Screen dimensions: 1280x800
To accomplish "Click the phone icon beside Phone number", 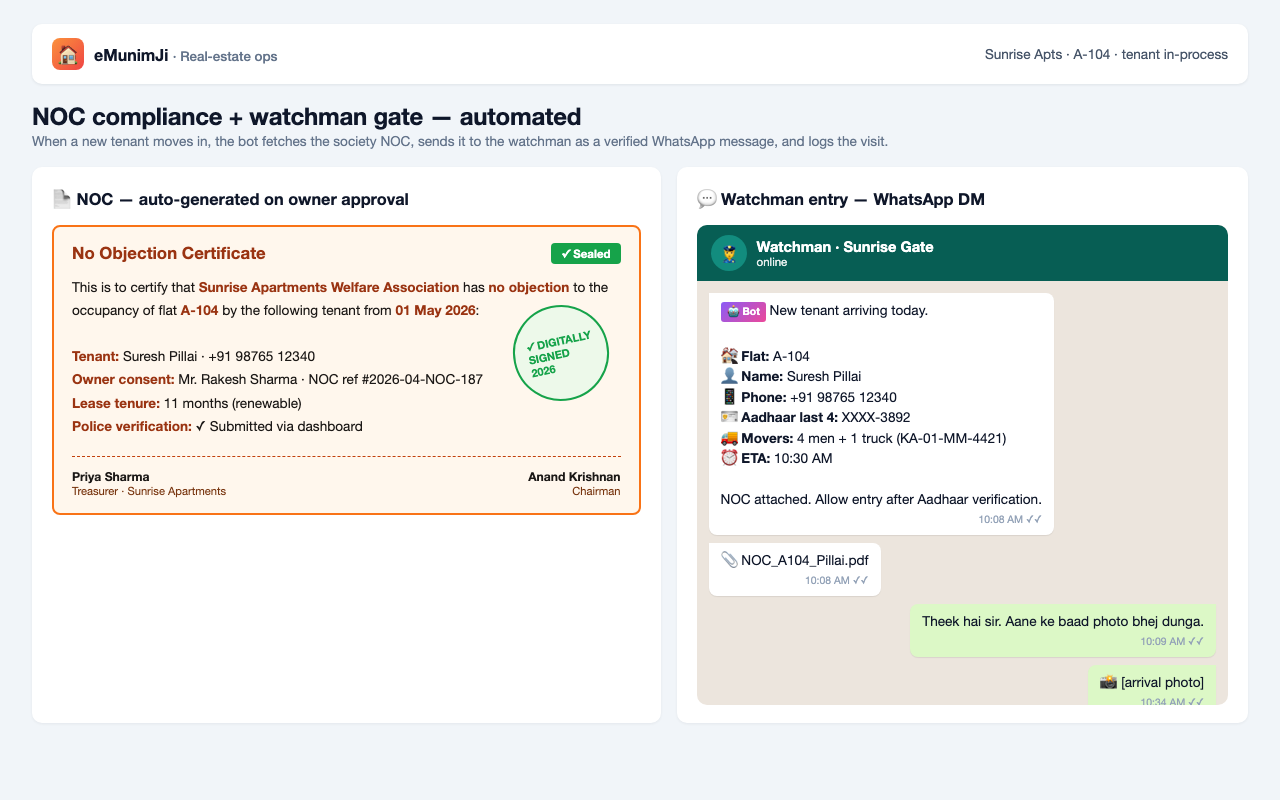I will point(729,397).
